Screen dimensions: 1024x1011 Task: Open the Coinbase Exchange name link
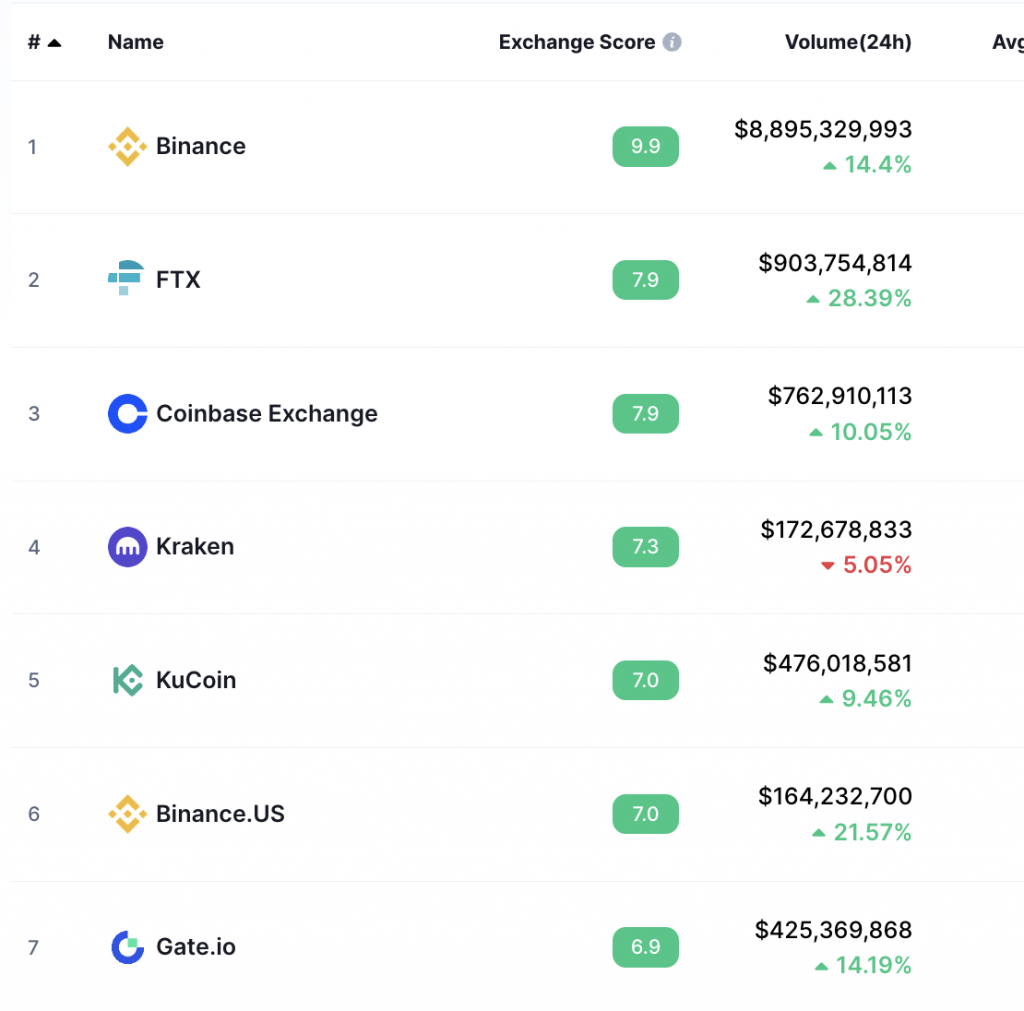click(x=267, y=413)
